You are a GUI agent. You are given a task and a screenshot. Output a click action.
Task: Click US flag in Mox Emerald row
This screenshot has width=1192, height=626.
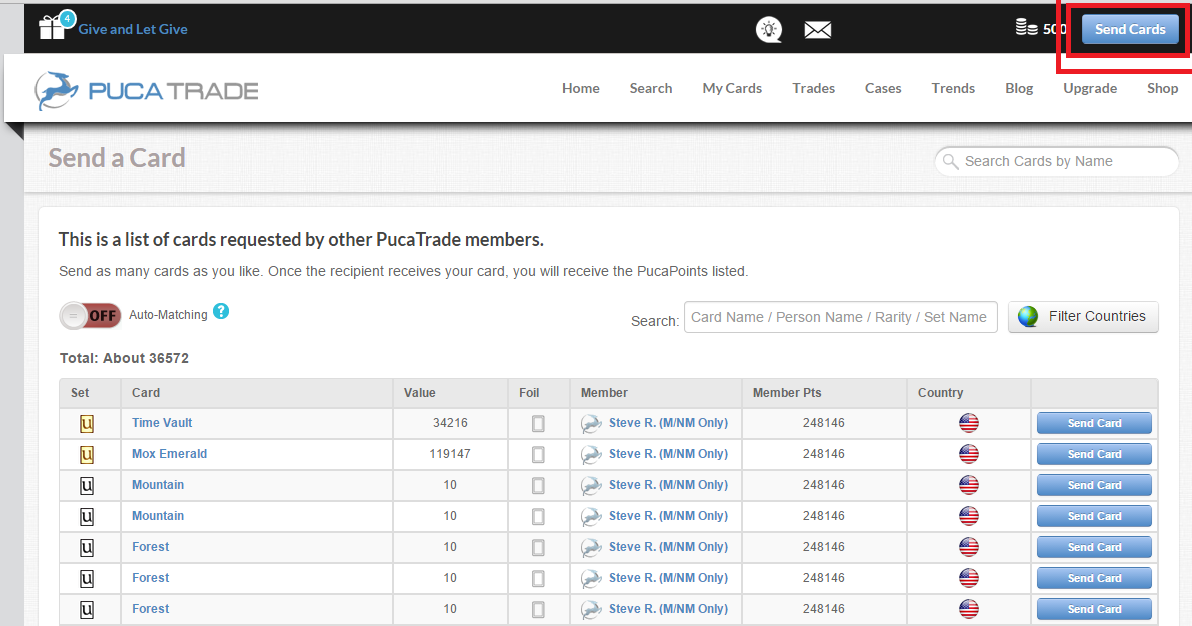[x=968, y=454]
